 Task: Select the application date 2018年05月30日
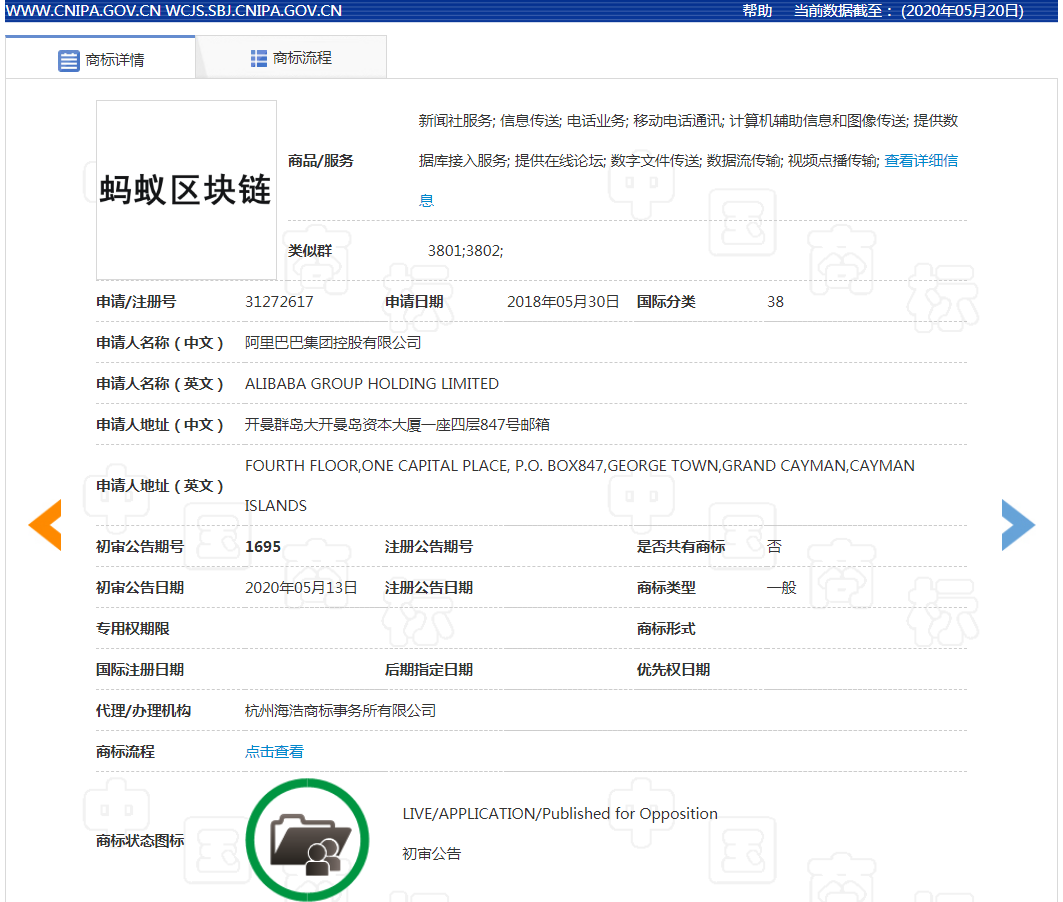(563, 302)
